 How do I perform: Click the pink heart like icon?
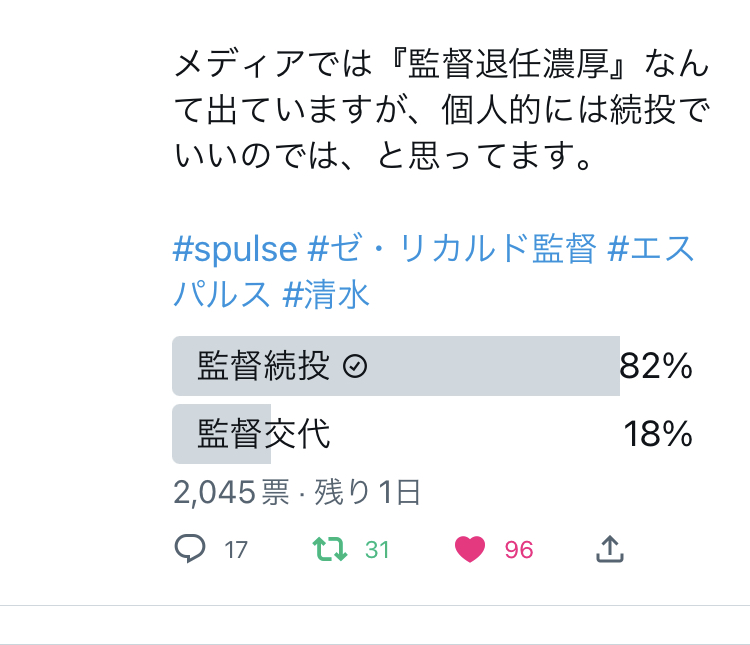(469, 548)
